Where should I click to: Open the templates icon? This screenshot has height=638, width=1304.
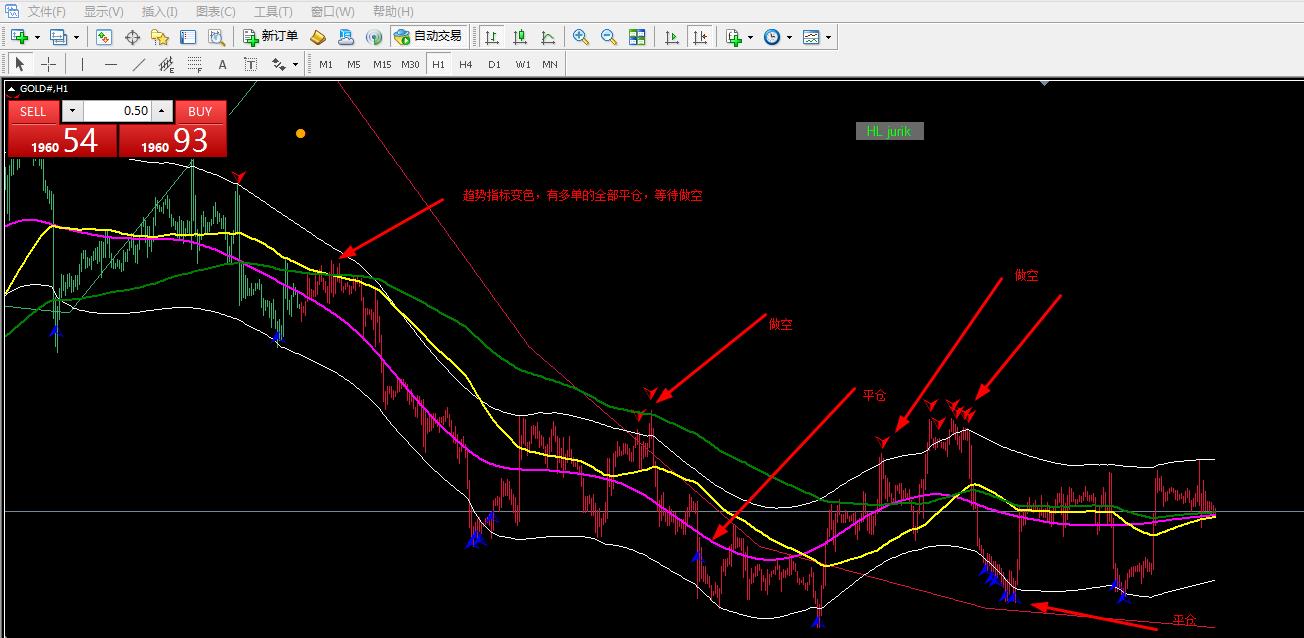[x=811, y=37]
